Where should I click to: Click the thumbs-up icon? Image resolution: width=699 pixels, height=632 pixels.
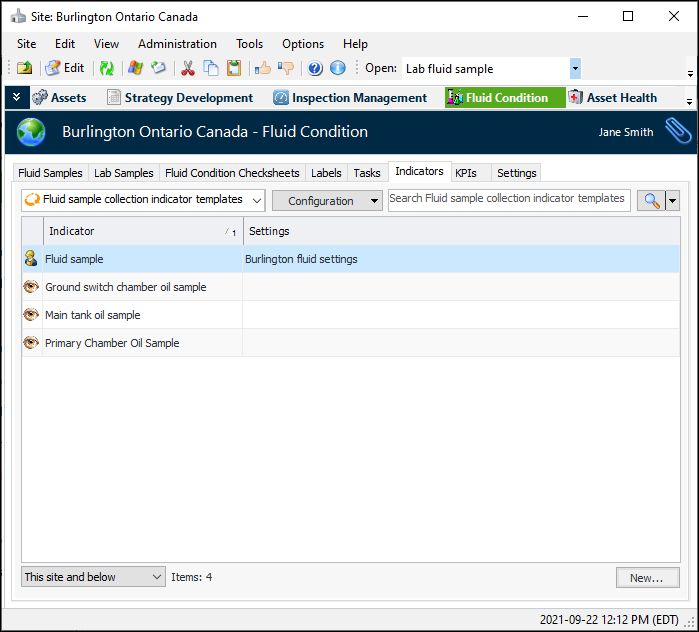click(x=263, y=68)
